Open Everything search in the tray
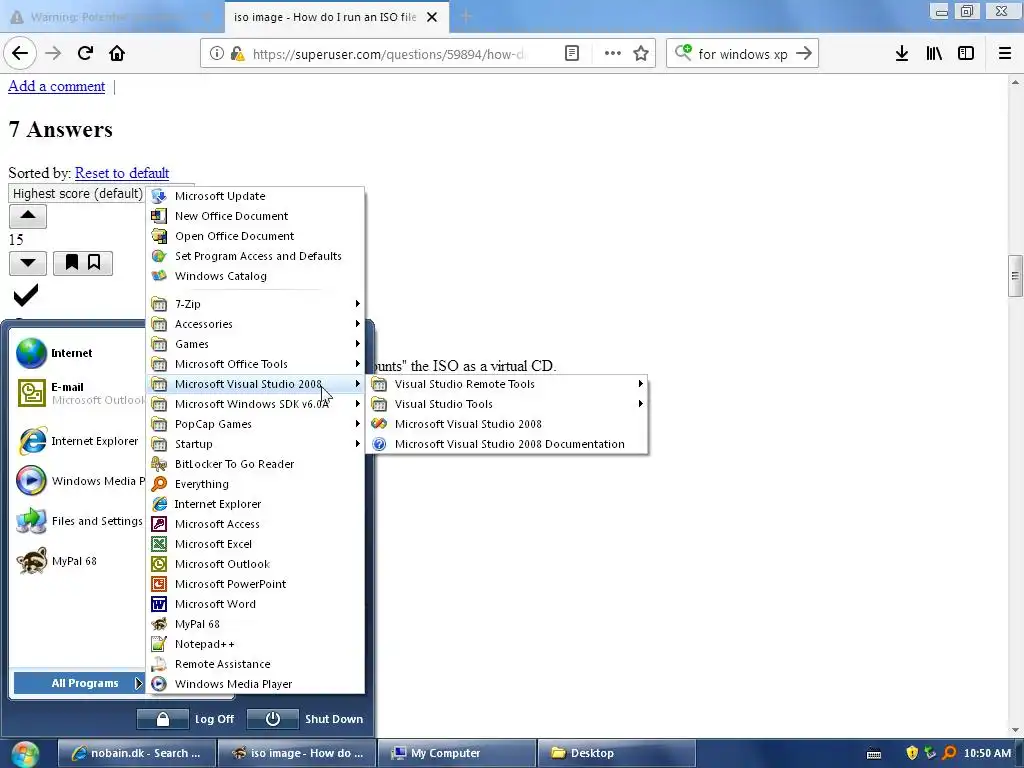This screenshot has height=768, width=1024. coord(950,754)
